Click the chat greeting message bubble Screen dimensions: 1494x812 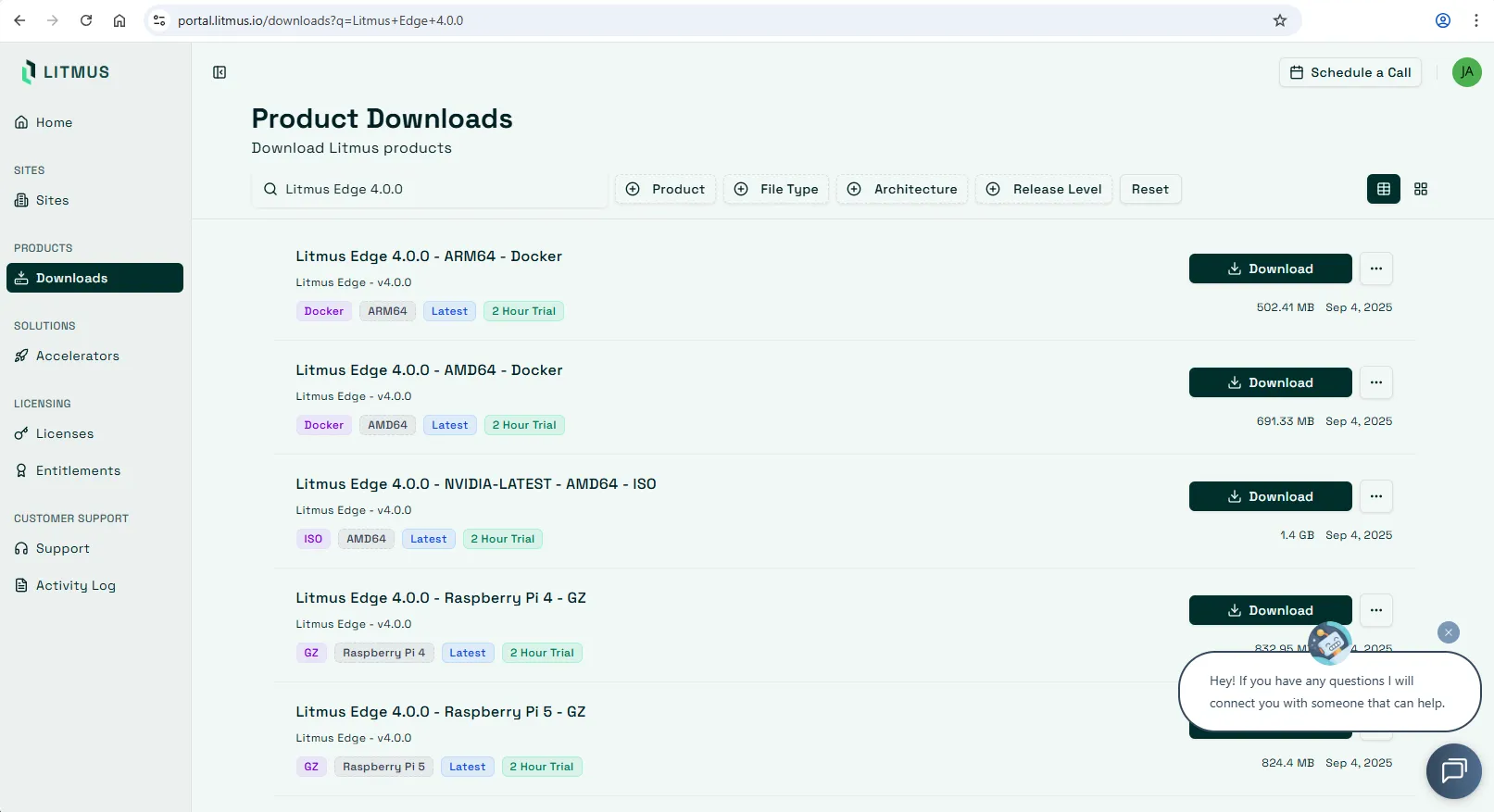[1330, 692]
